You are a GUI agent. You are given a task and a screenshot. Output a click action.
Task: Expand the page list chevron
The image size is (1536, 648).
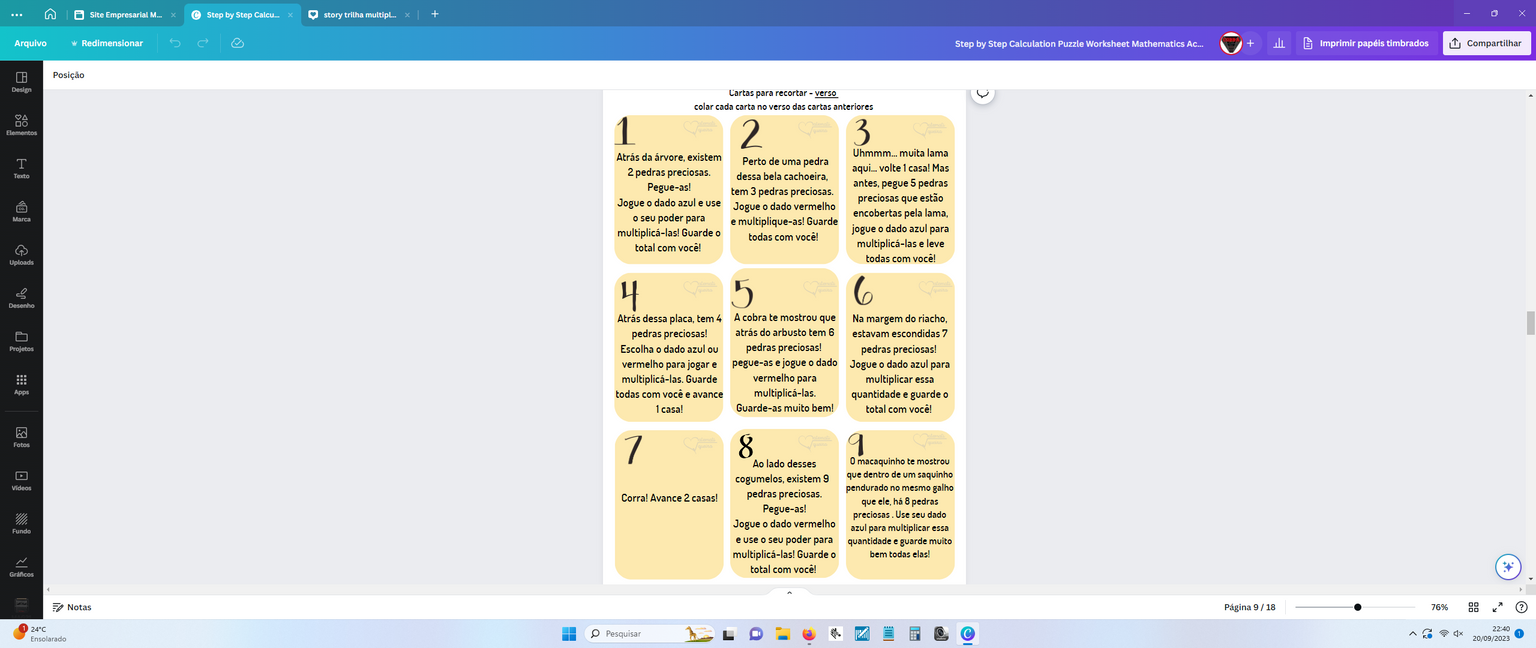(x=789, y=593)
